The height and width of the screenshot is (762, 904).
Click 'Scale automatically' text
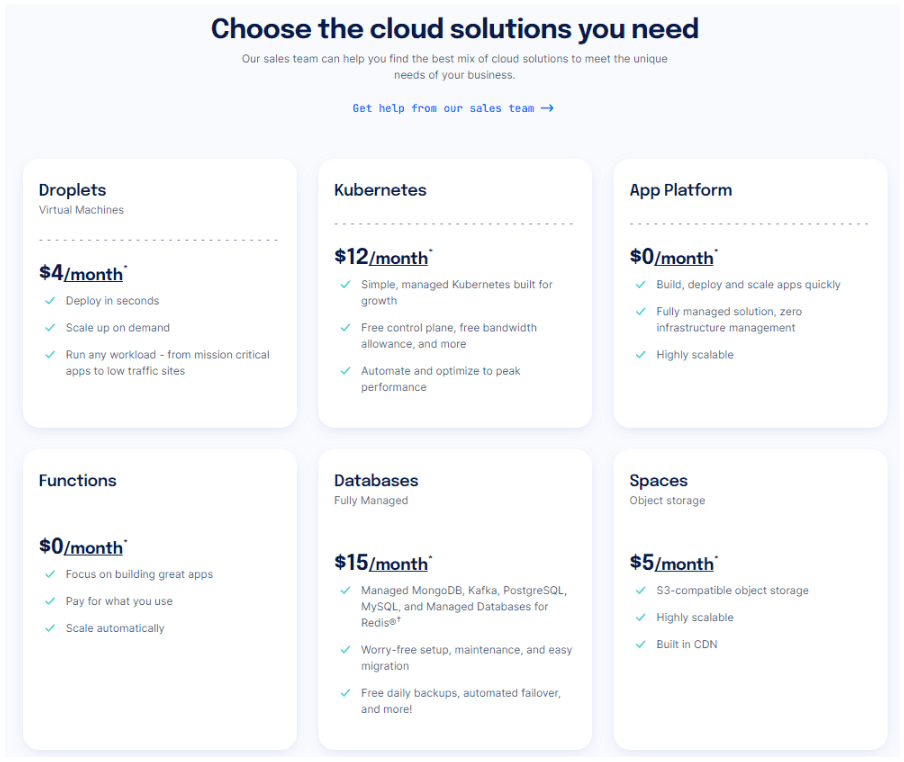coord(115,628)
